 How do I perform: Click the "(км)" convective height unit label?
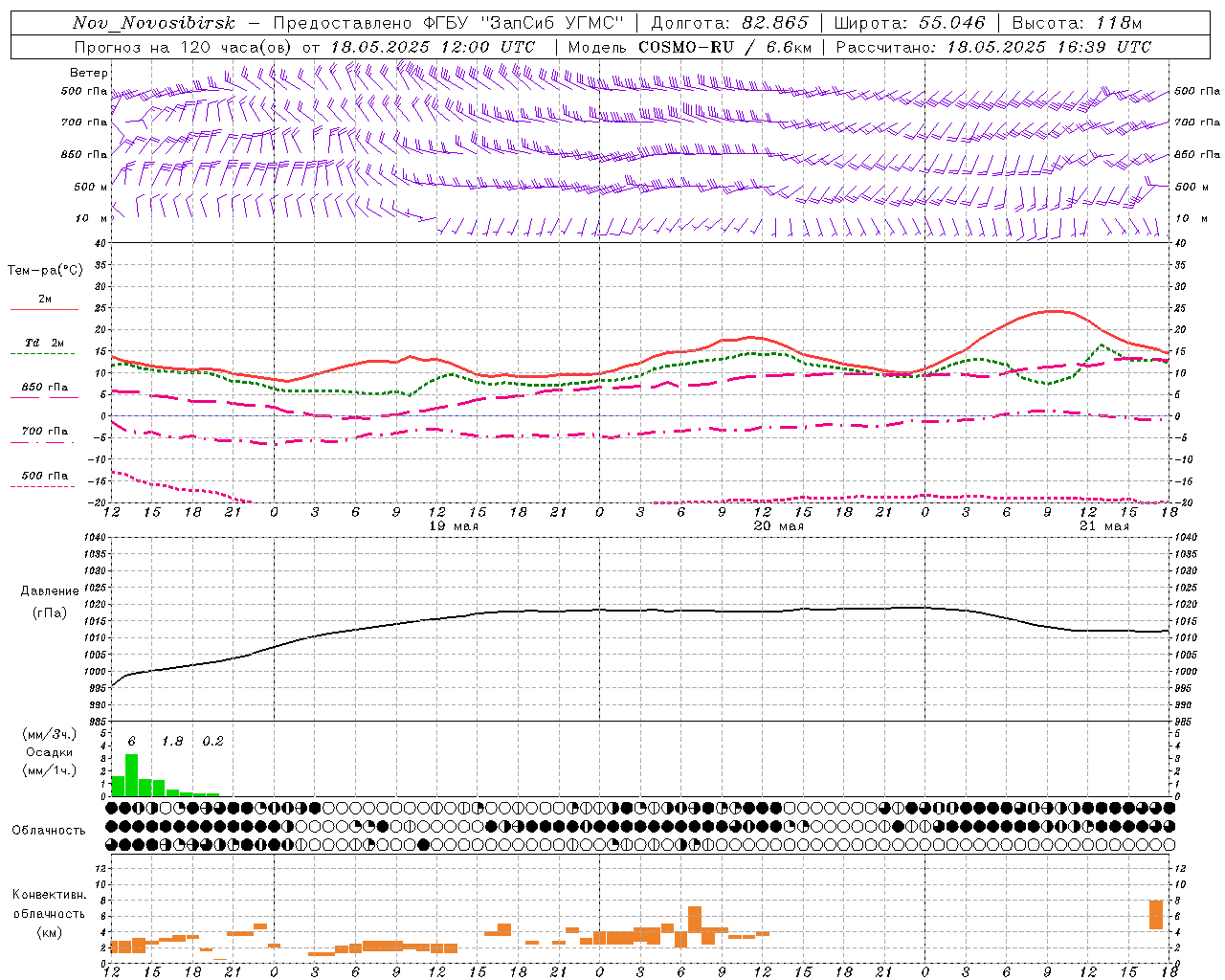coord(50,932)
